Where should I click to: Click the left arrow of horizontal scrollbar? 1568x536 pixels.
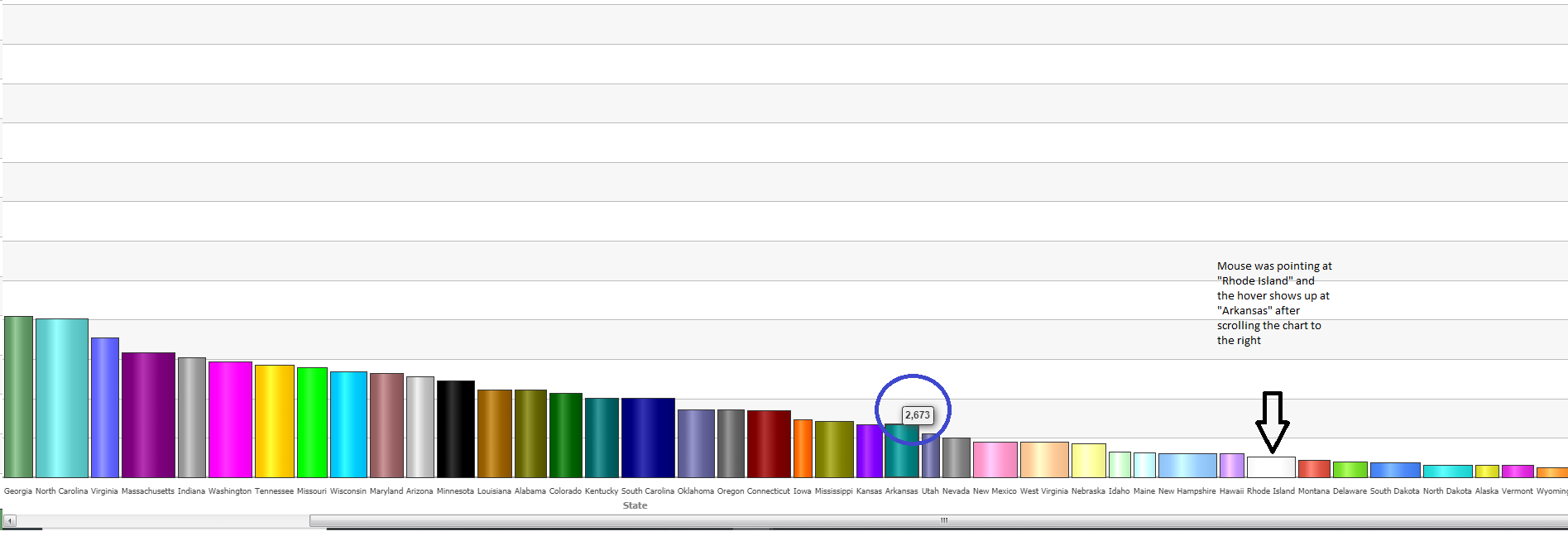point(10,521)
